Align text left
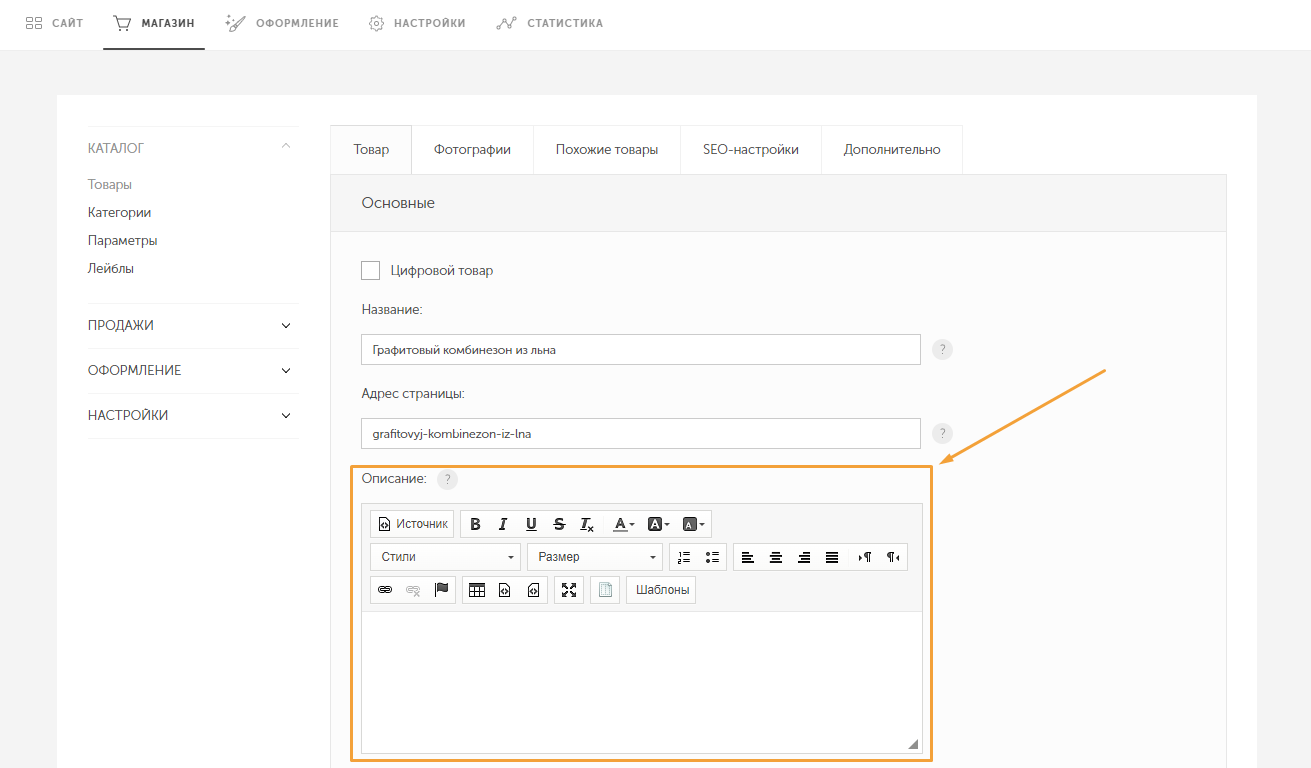 point(747,557)
